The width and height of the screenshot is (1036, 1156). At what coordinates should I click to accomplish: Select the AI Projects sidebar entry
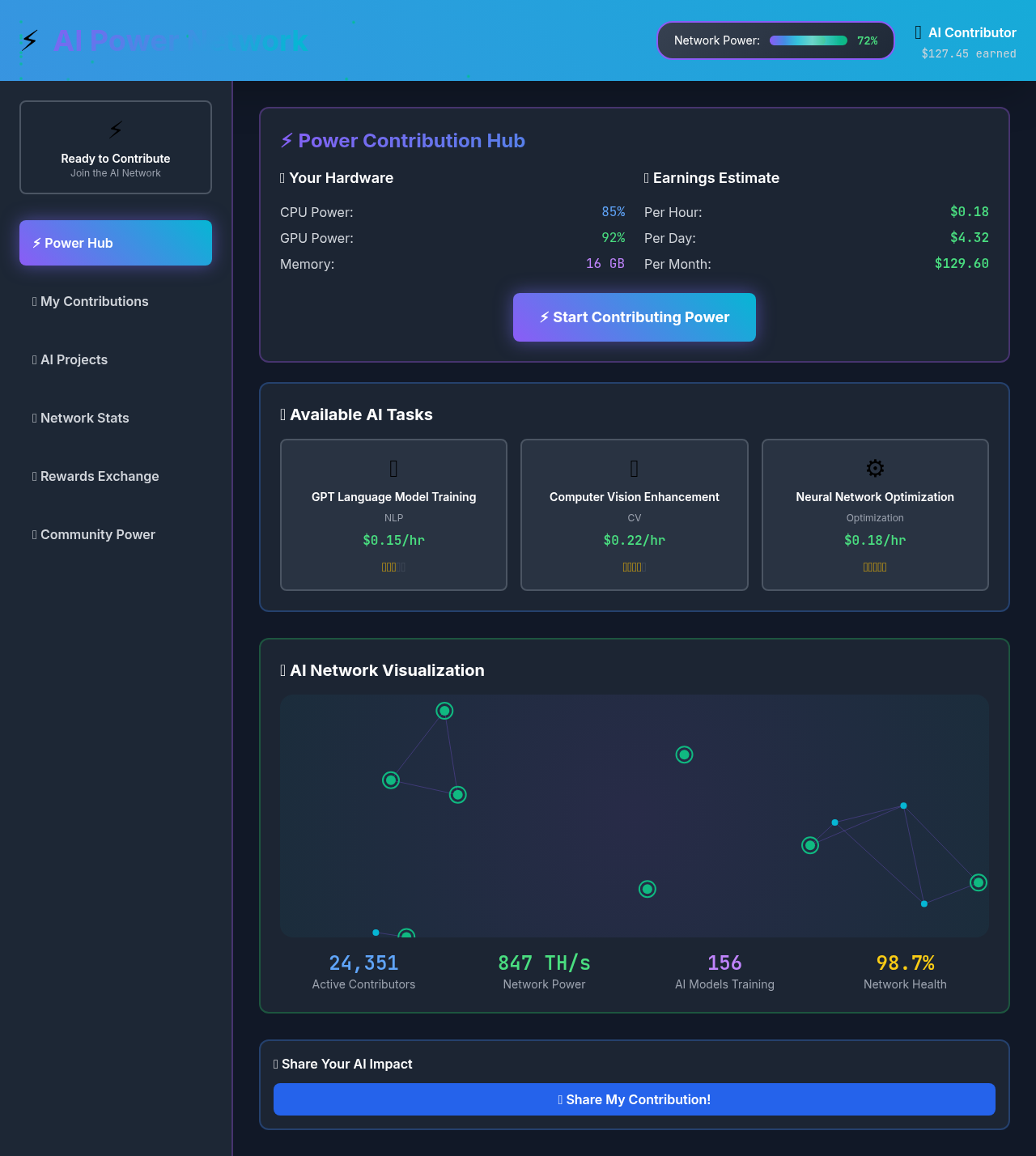pyautogui.click(x=70, y=359)
